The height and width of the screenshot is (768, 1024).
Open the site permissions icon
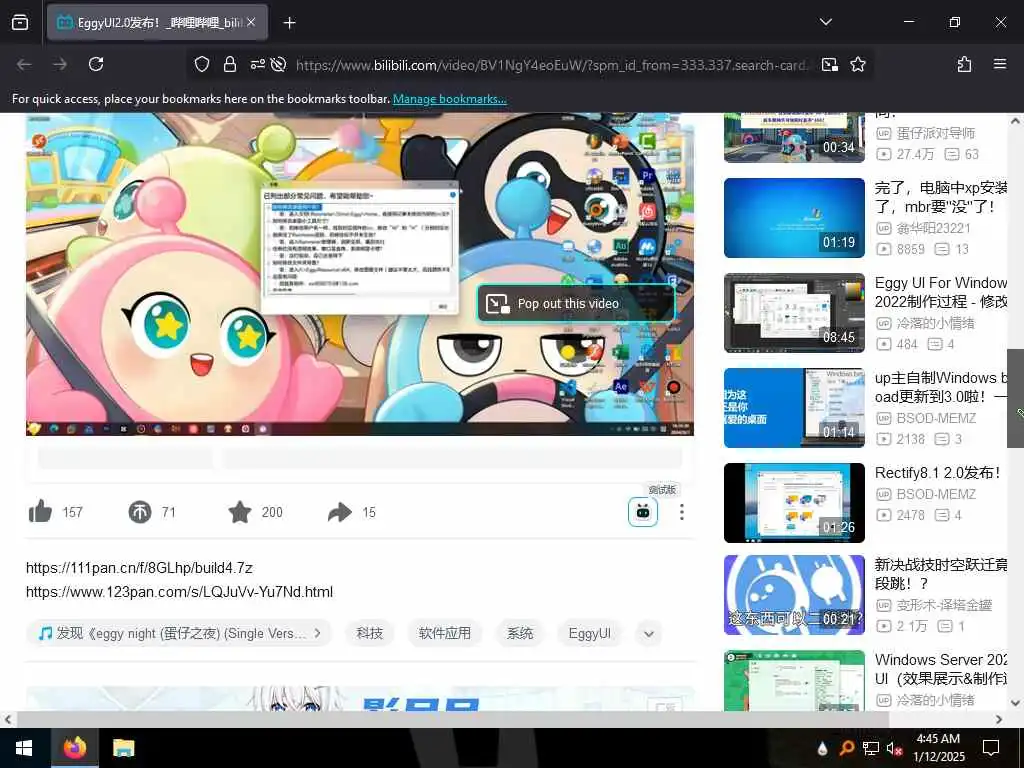[257, 64]
